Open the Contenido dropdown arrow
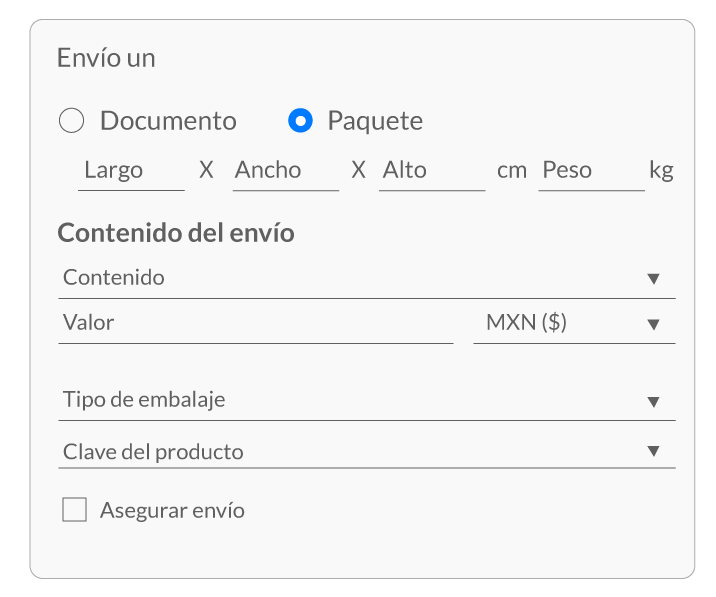716x597 pixels. [653, 278]
